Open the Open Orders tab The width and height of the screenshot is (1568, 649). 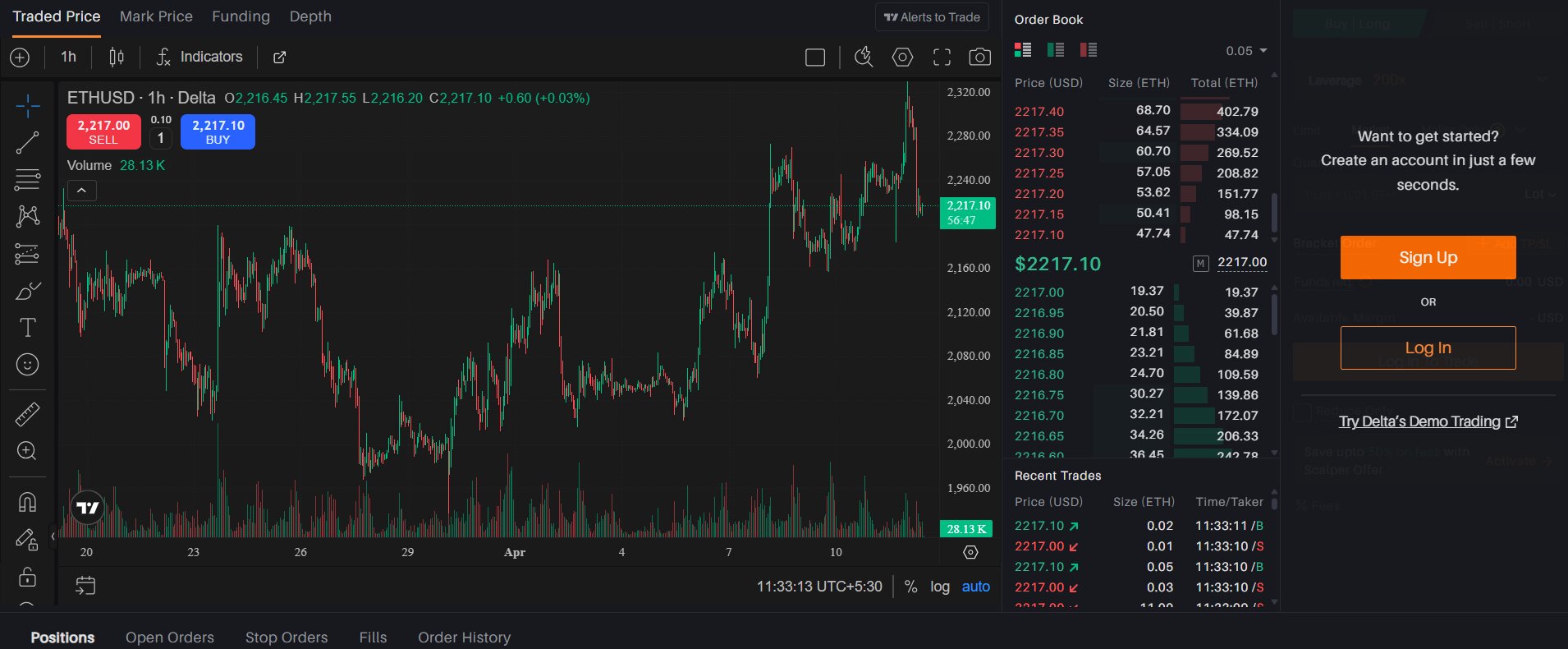pos(169,637)
